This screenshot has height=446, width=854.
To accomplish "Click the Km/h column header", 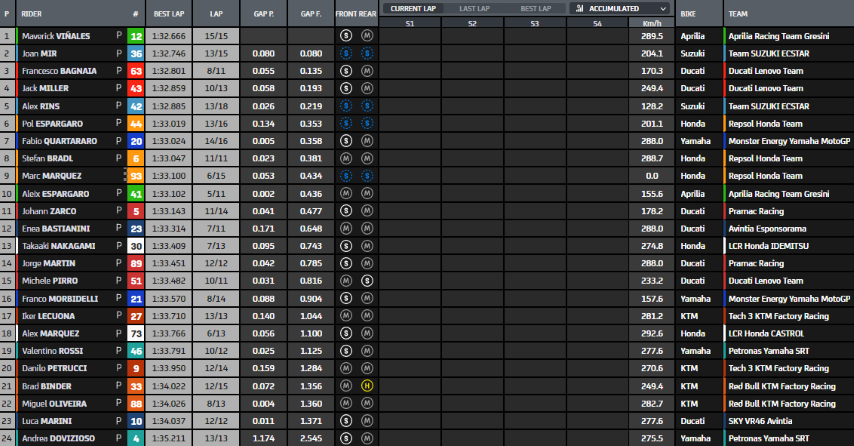I will (652, 21).
